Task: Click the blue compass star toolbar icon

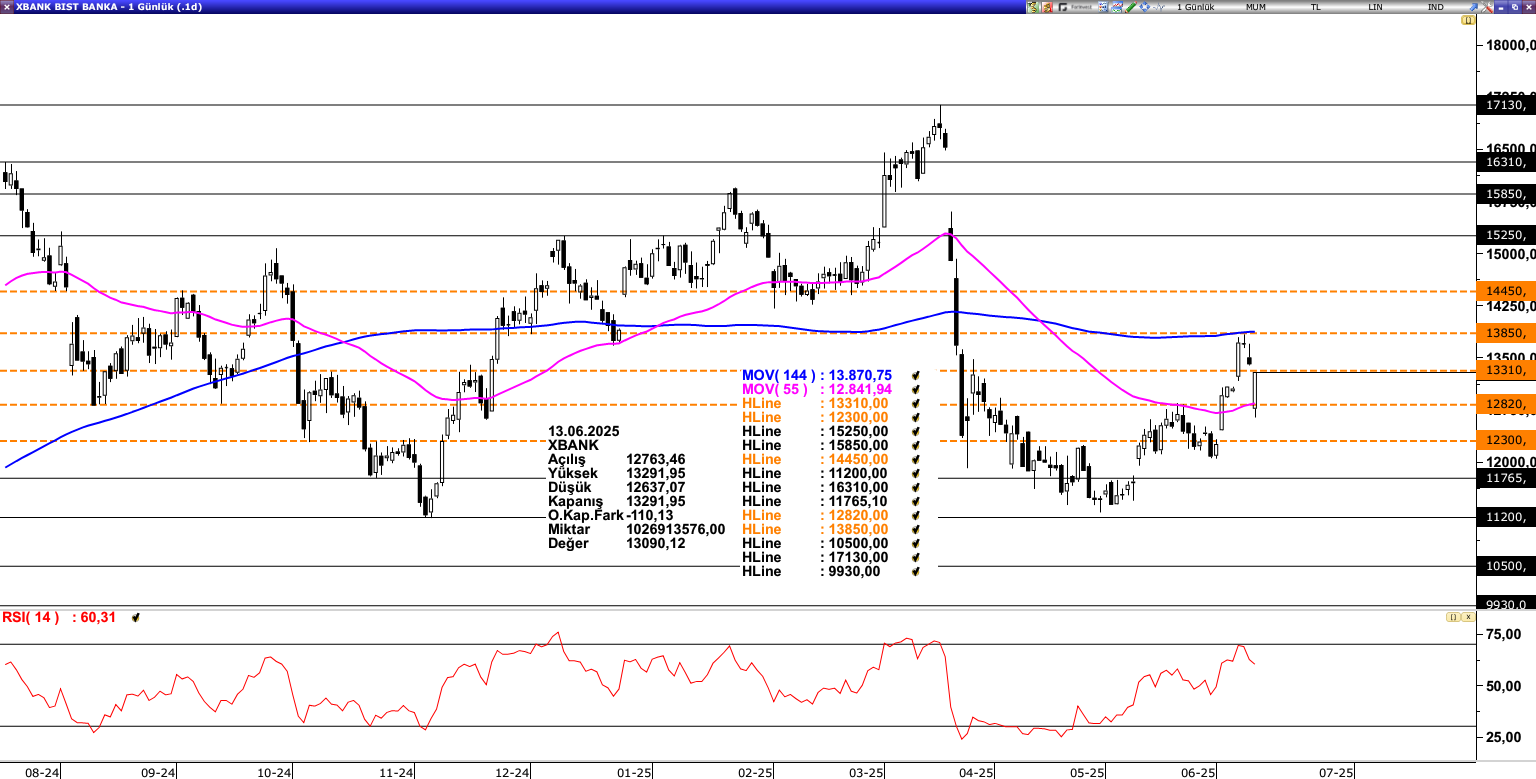Action: tap(1143, 7)
